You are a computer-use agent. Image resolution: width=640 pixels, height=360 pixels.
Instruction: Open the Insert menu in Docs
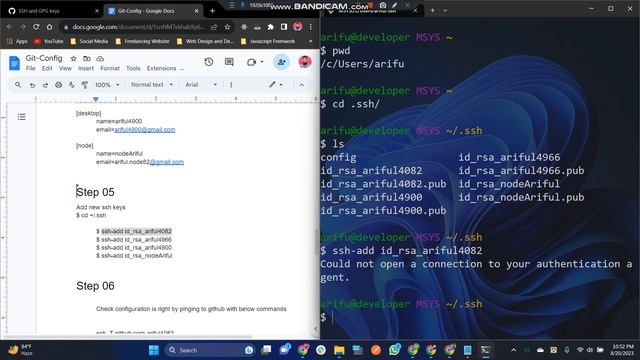(86, 69)
